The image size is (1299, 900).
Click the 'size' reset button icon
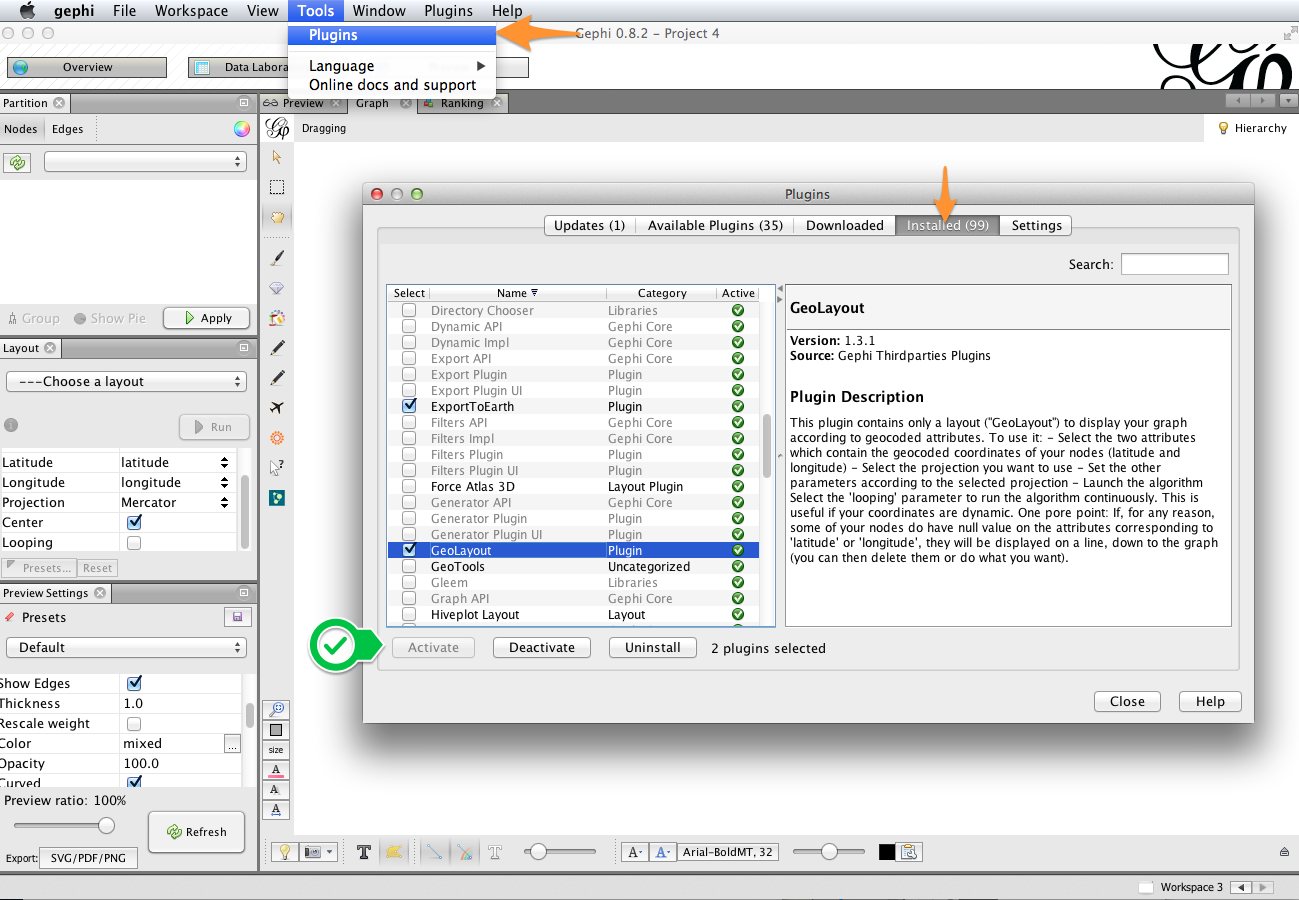(276, 750)
